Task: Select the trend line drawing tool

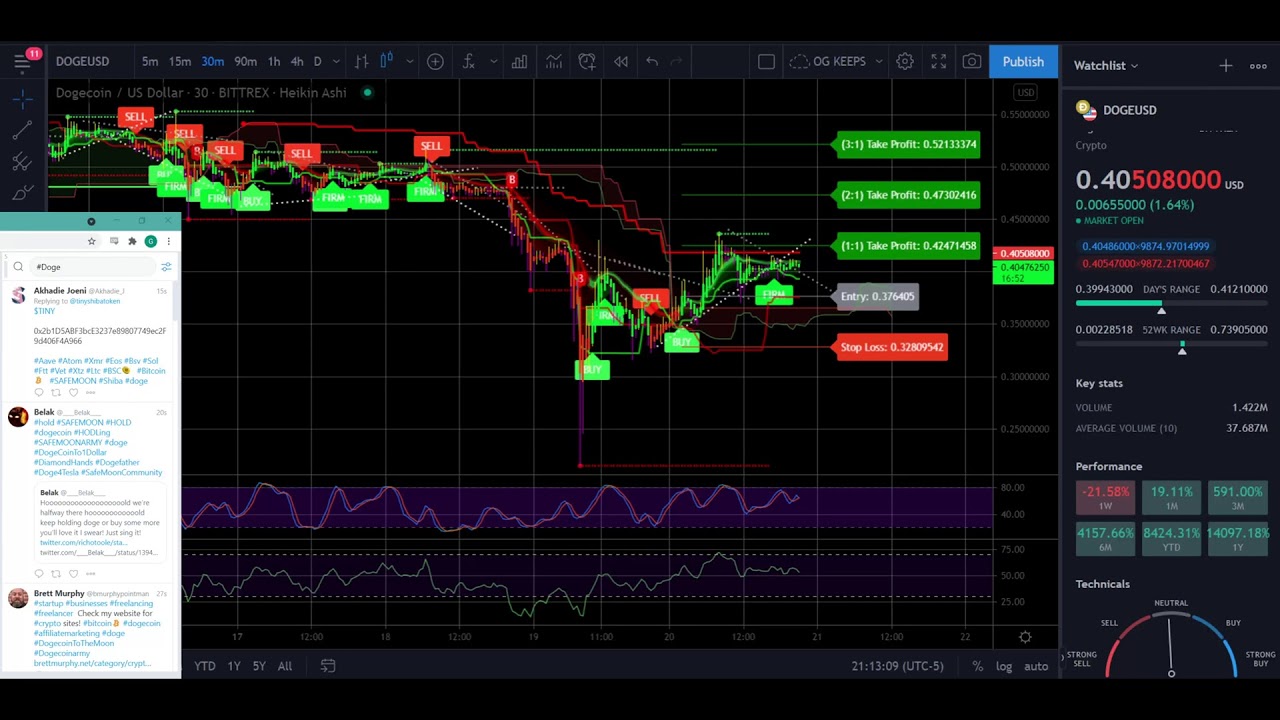Action: point(22,131)
